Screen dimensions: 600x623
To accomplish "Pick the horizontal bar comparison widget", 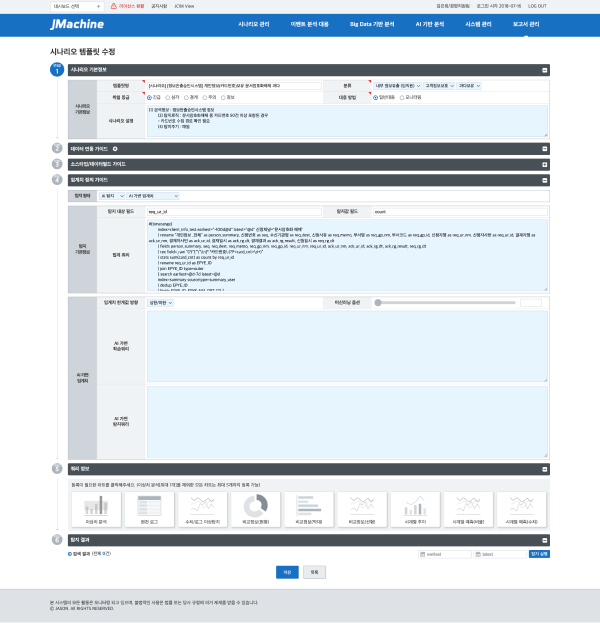I will 309,508.
